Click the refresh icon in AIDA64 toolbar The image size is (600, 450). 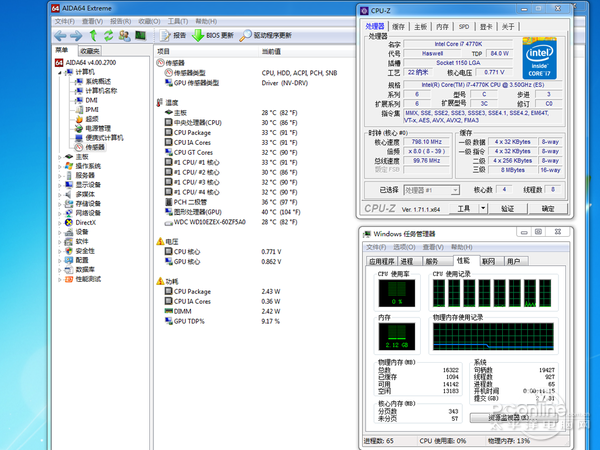tap(109, 35)
